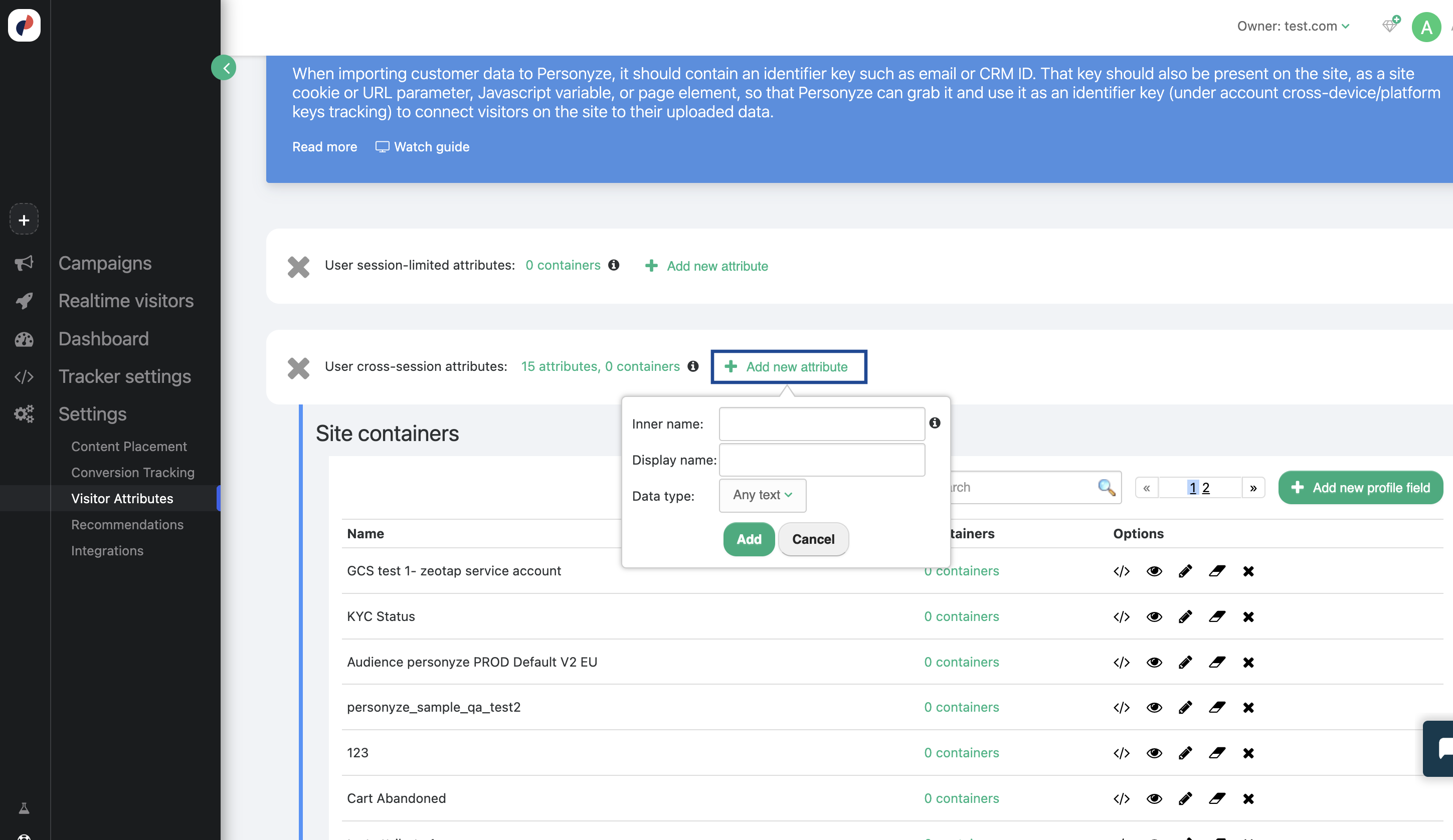This screenshot has height=840, width=1453.
Task: Open Tracker settings in the sidebar
Action: click(x=124, y=376)
